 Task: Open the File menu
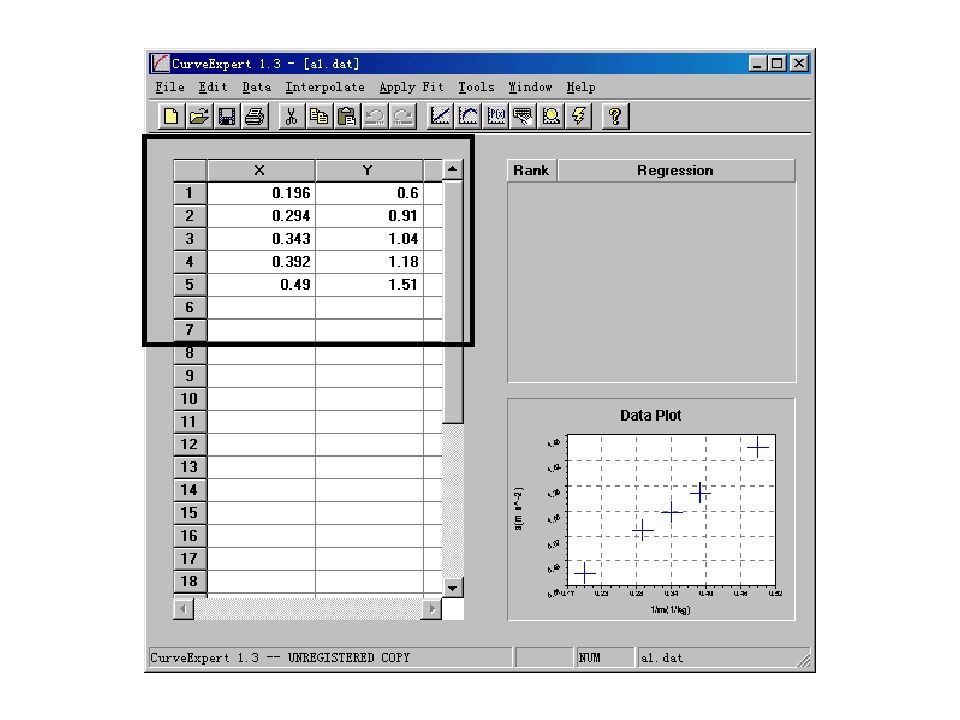(170, 87)
